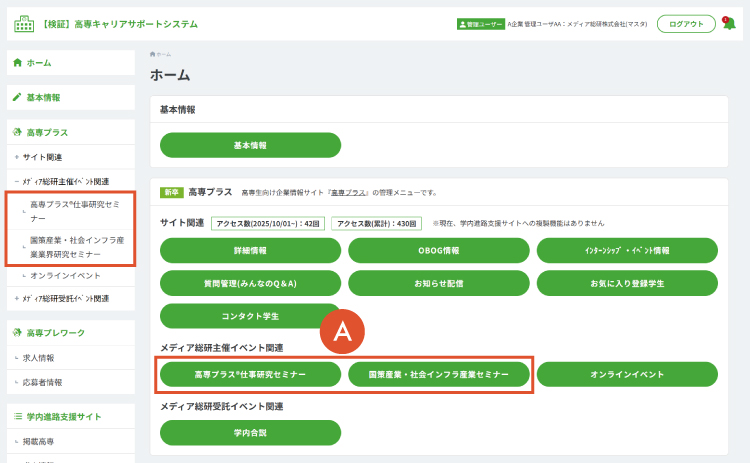
Task: Click the green 詳細情報 button
Action: [x=250, y=250]
